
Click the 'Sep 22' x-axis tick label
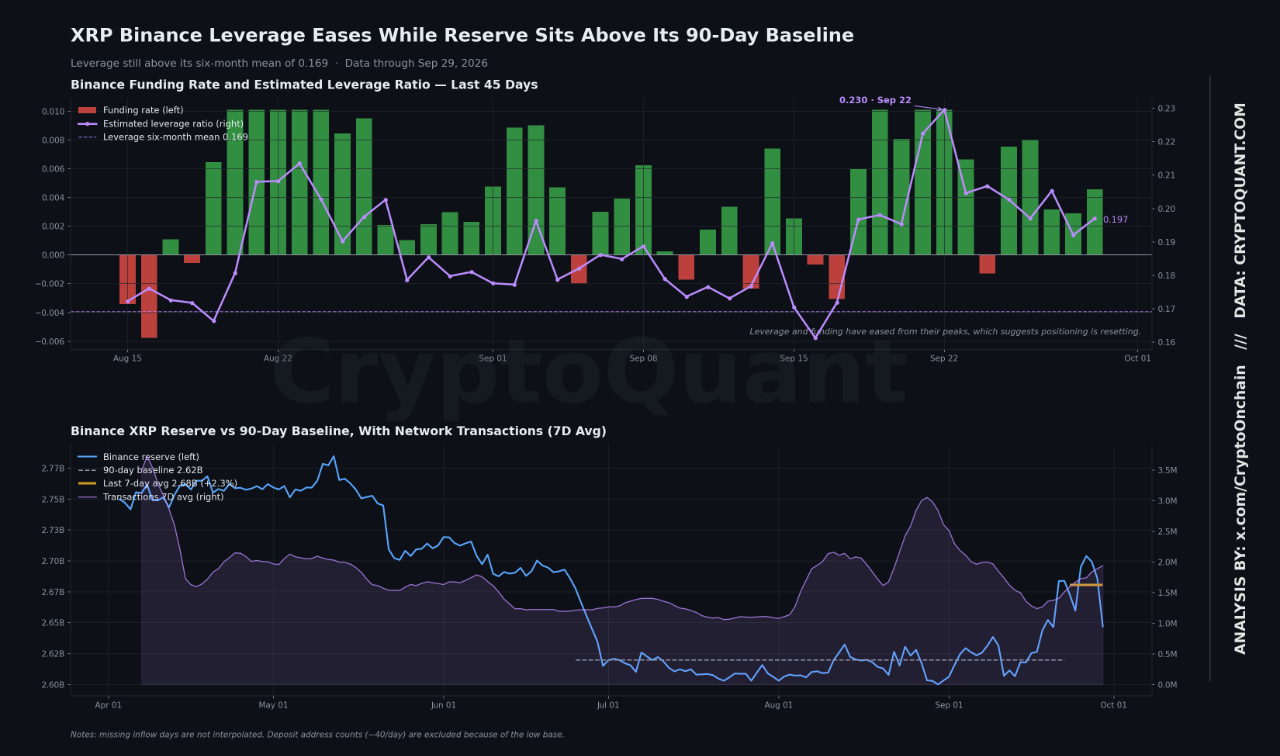[944, 358]
